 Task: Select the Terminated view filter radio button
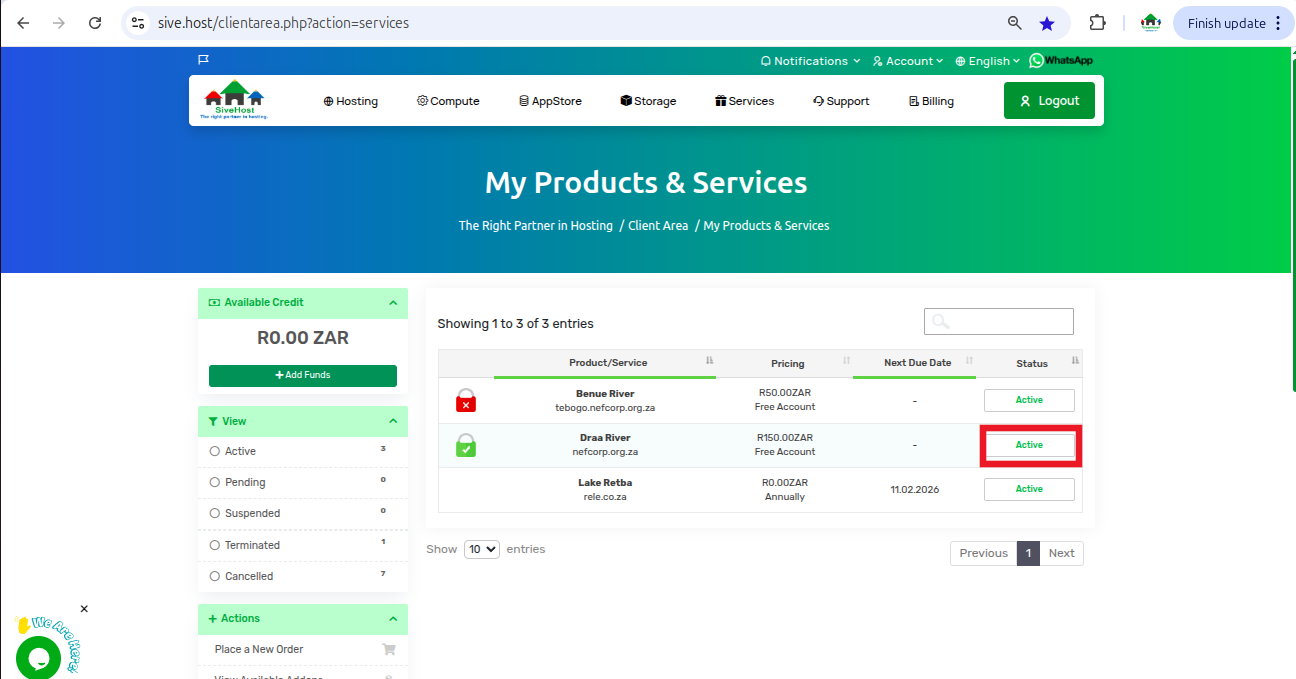214,545
